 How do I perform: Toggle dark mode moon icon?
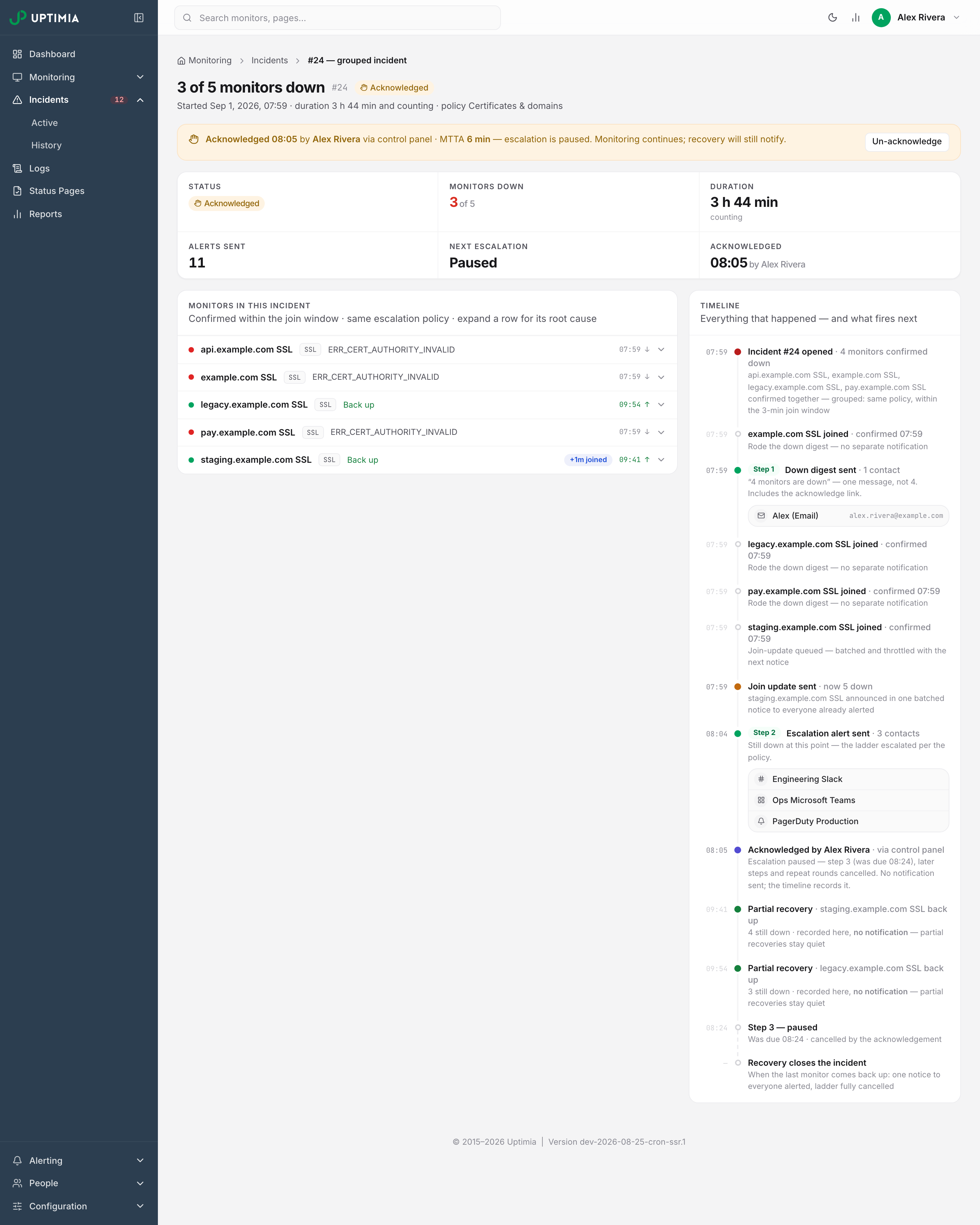(x=832, y=18)
